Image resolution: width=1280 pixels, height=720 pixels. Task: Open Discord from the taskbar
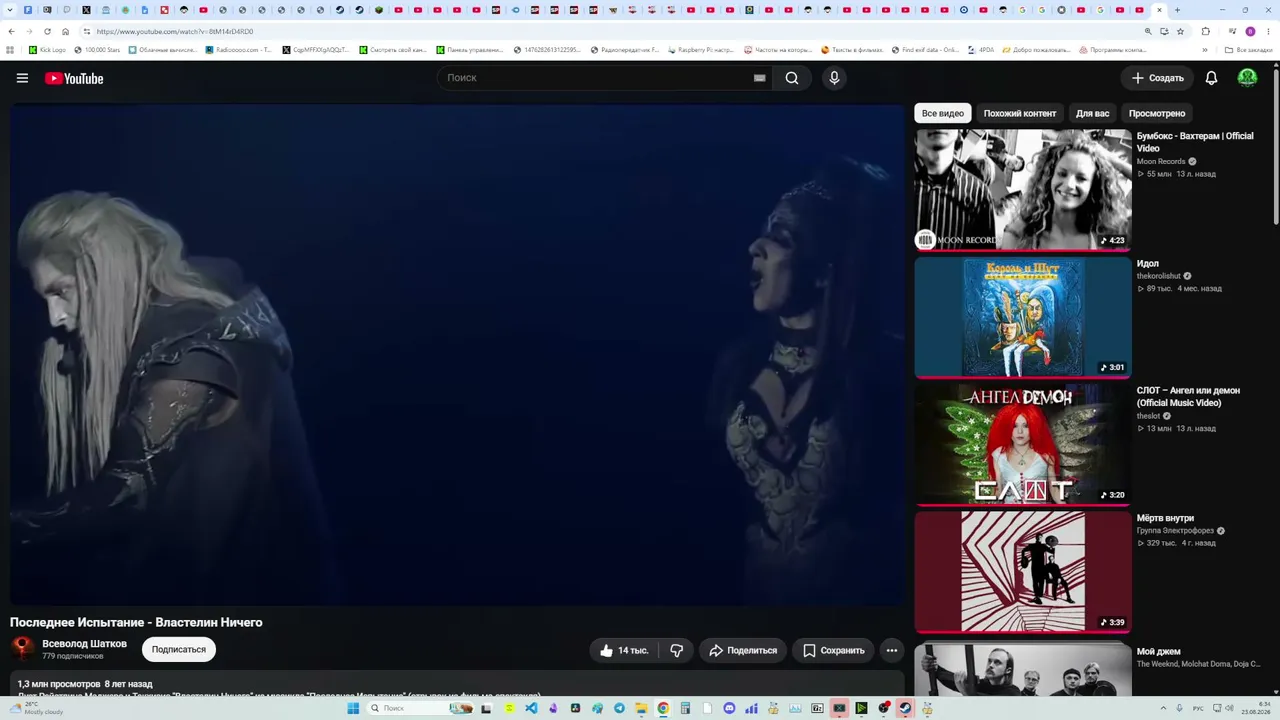click(x=729, y=708)
